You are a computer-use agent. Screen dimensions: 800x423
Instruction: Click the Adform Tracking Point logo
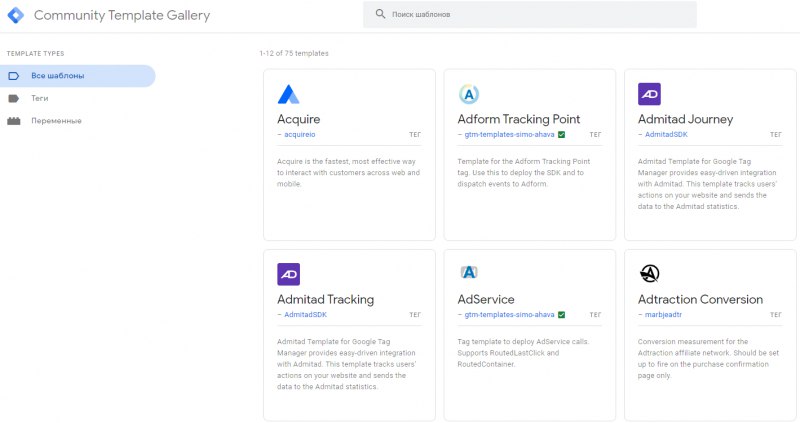coord(468,94)
